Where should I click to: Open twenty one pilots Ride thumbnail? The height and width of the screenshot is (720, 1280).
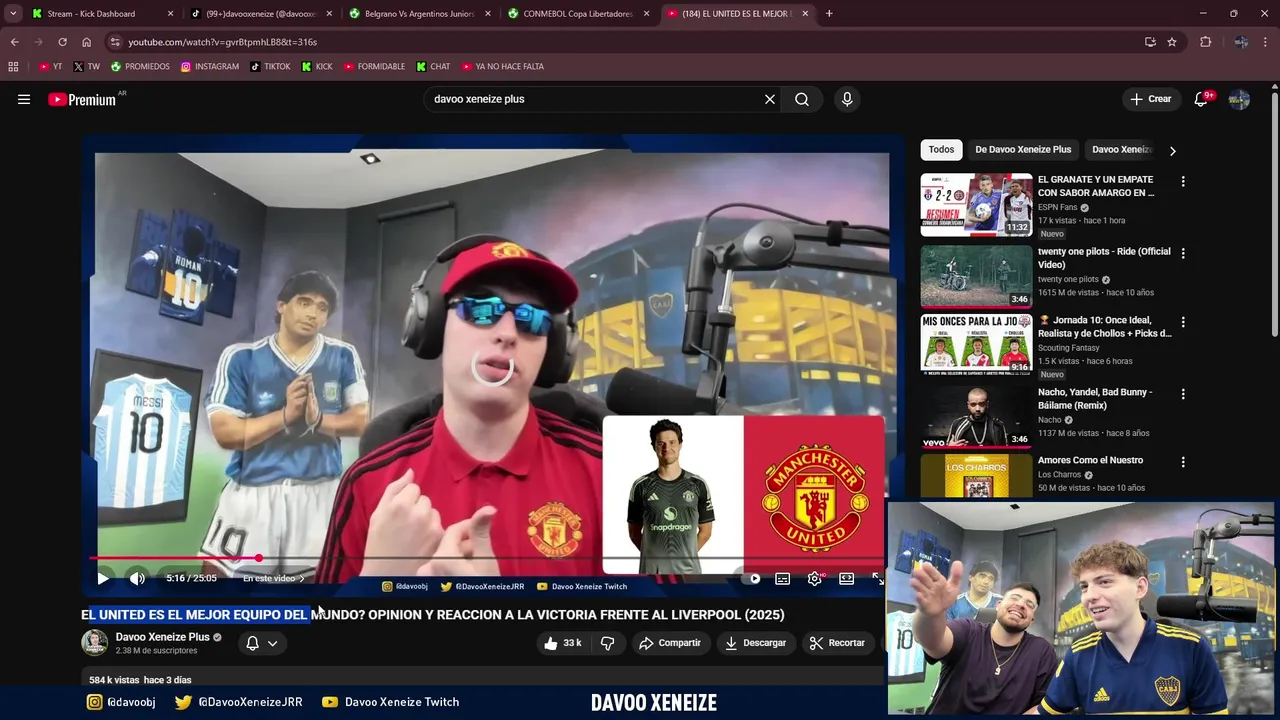(x=976, y=276)
